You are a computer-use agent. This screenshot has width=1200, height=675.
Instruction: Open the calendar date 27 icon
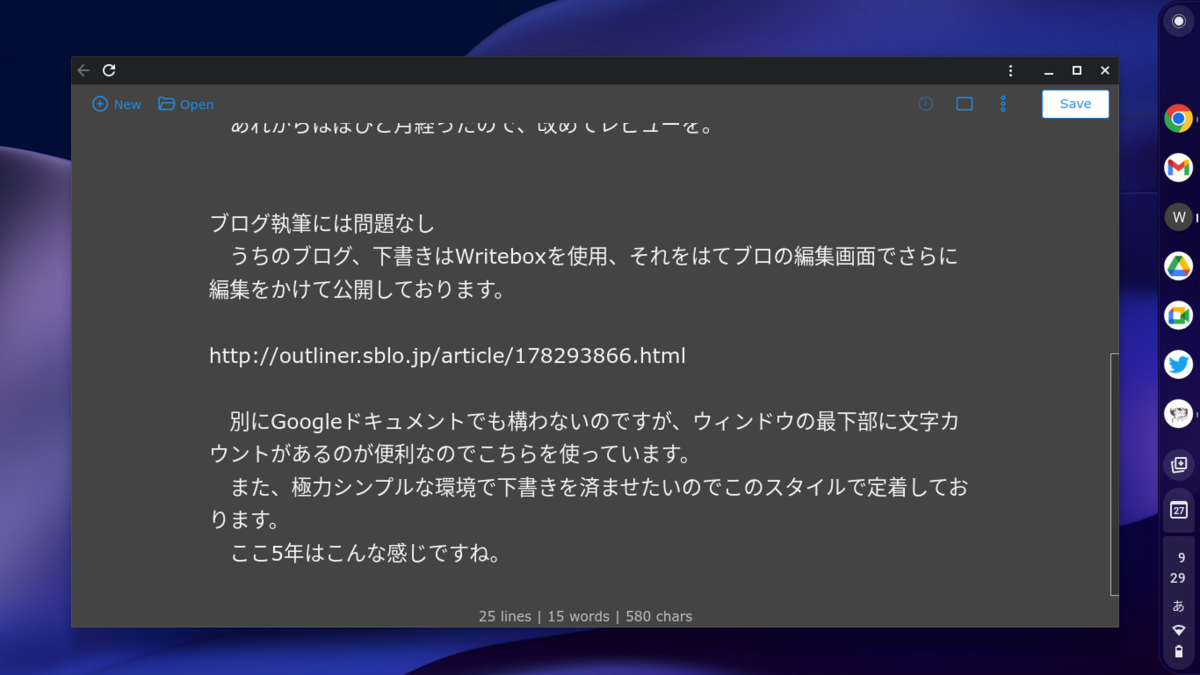[1178, 510]
